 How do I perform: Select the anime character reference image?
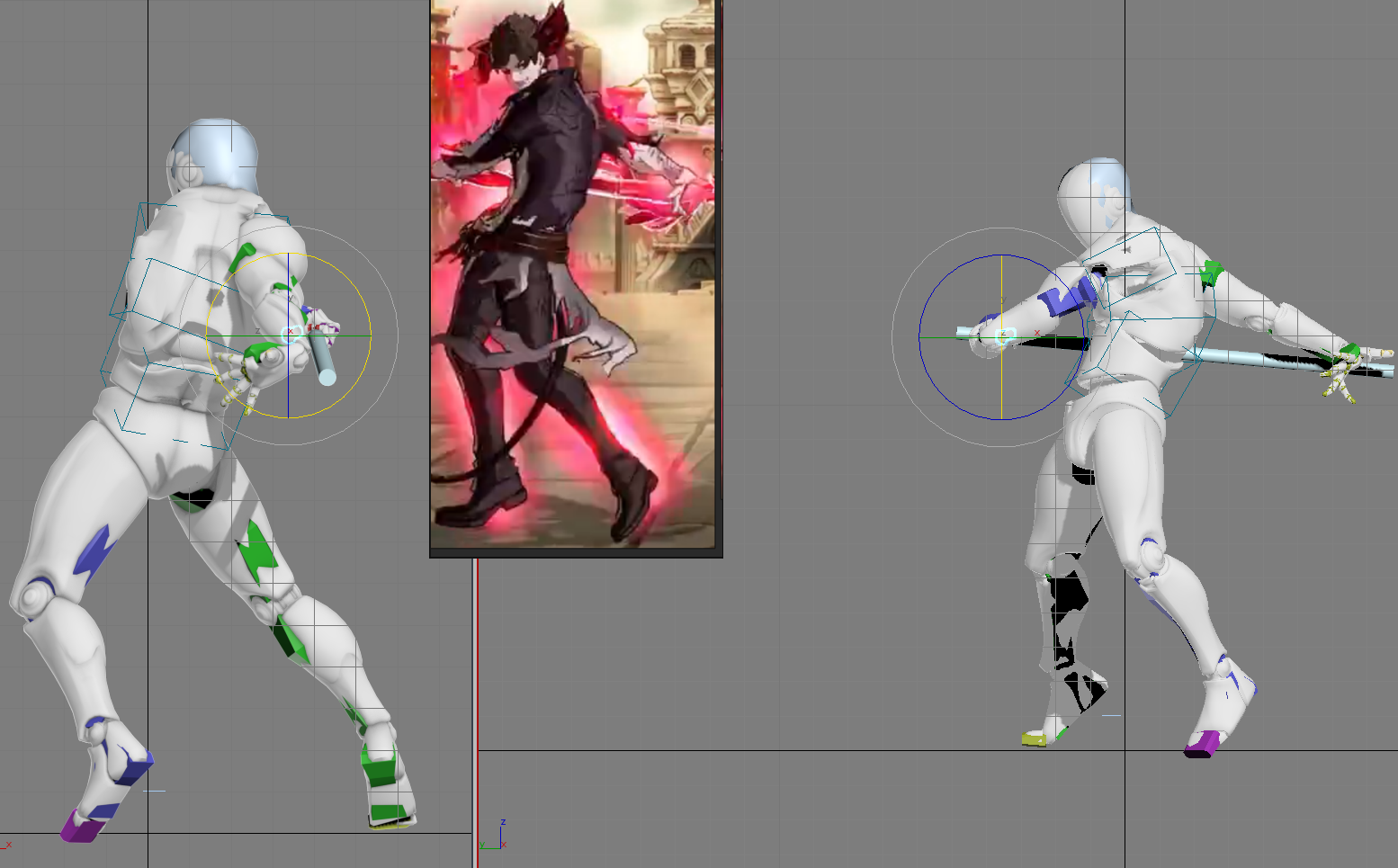pyautogui.click(x=576, y=274)
